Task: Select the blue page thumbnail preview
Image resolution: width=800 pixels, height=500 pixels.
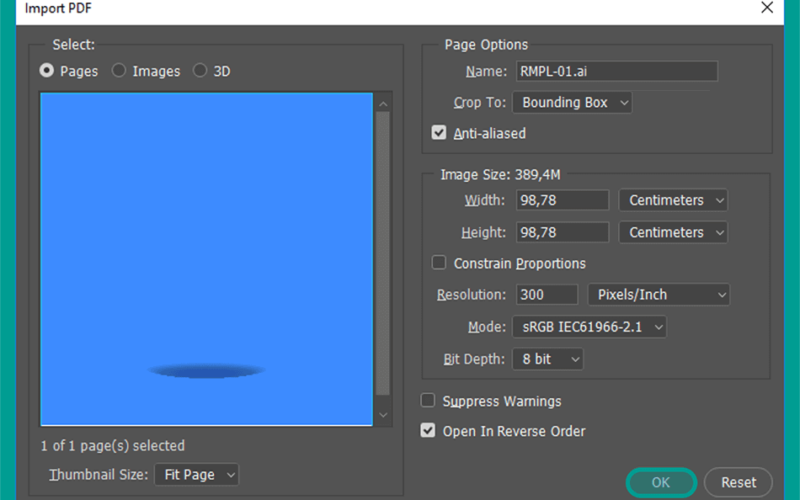Action: 207,259
